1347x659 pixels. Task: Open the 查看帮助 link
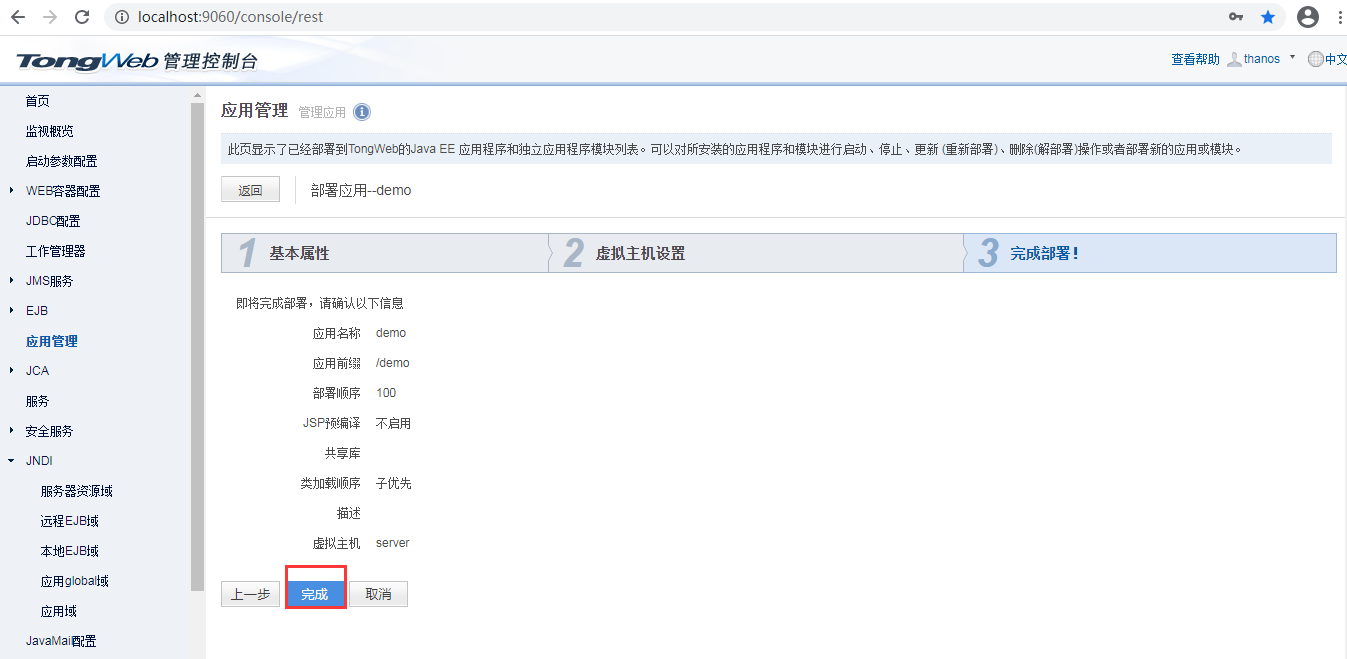1195,59
